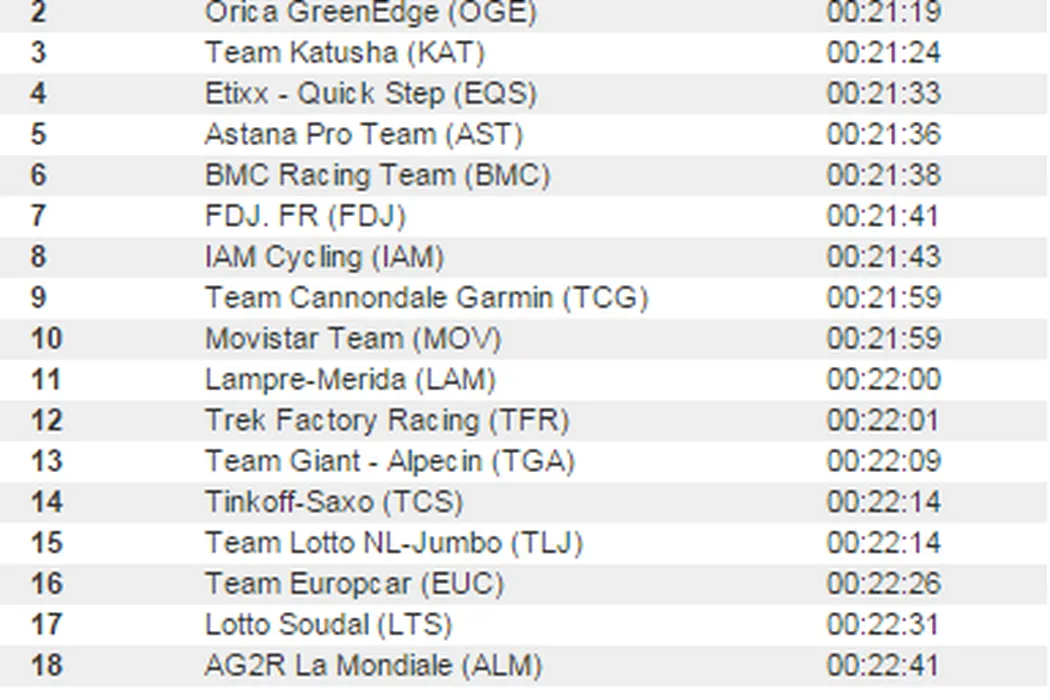Screen dimensions: 1050x700
Task: Select the Etixx - Quick Step (EQS) entry
Action: [x=370, y=93]
